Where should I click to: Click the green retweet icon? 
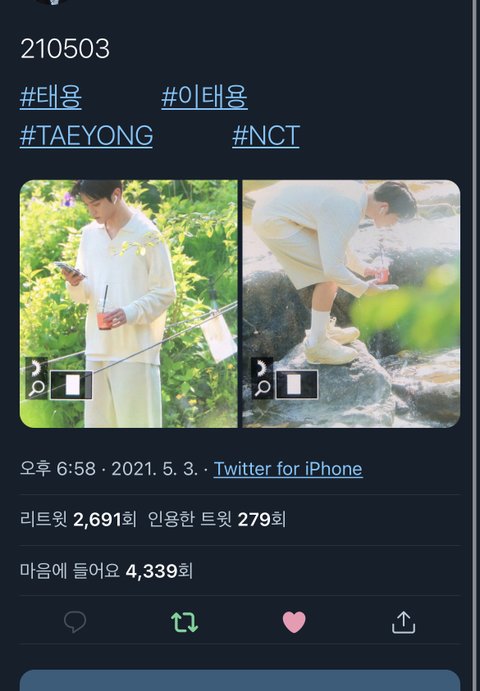(x=184, y=622)
